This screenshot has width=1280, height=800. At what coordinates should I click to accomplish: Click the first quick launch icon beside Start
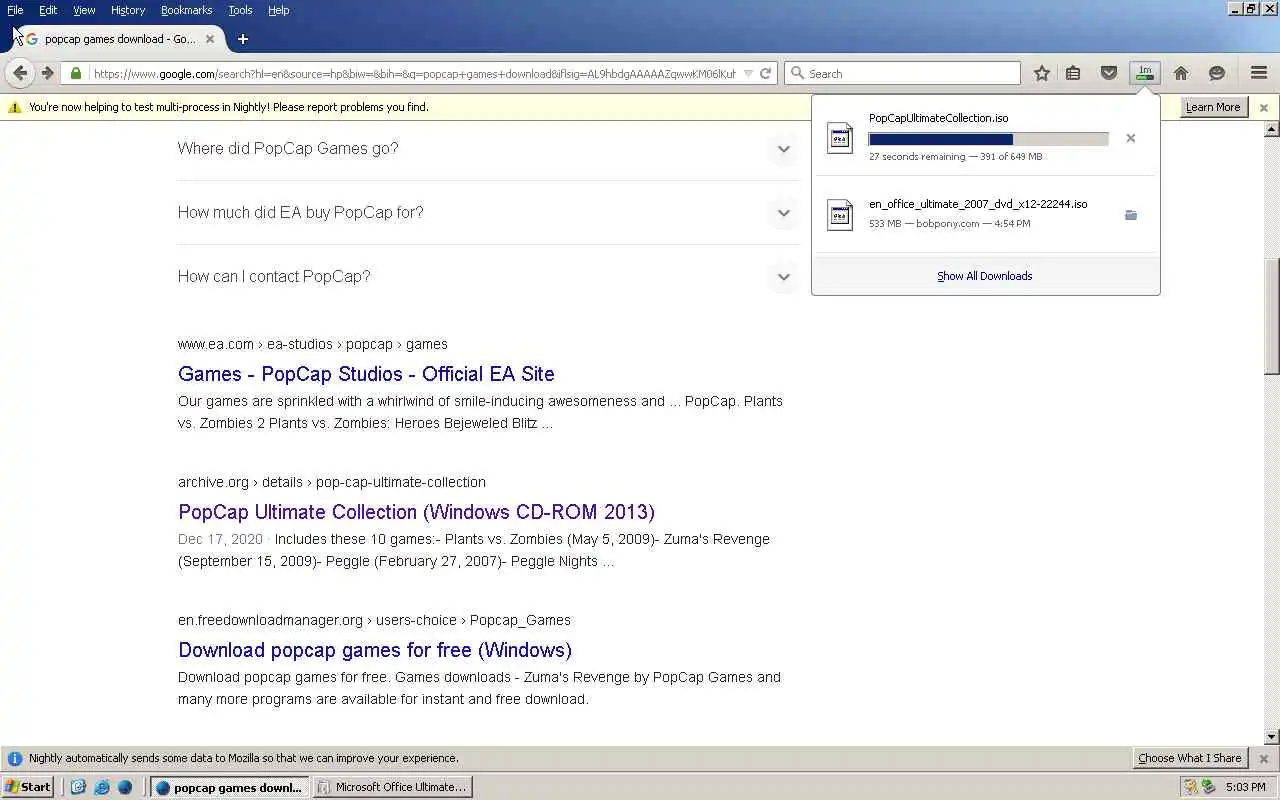tap(78, 787)
